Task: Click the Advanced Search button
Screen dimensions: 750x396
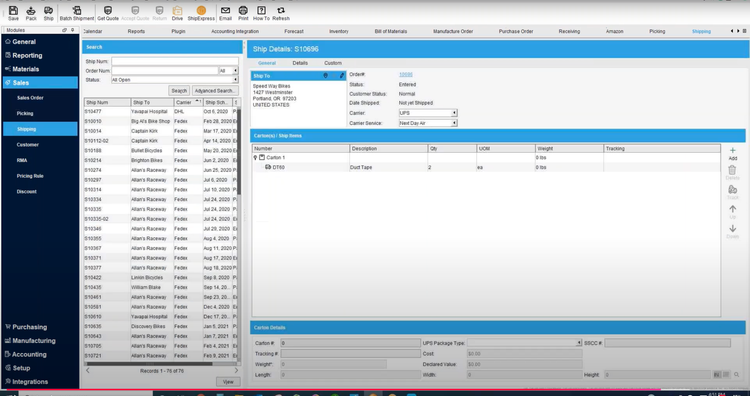Action: point(215,91)
